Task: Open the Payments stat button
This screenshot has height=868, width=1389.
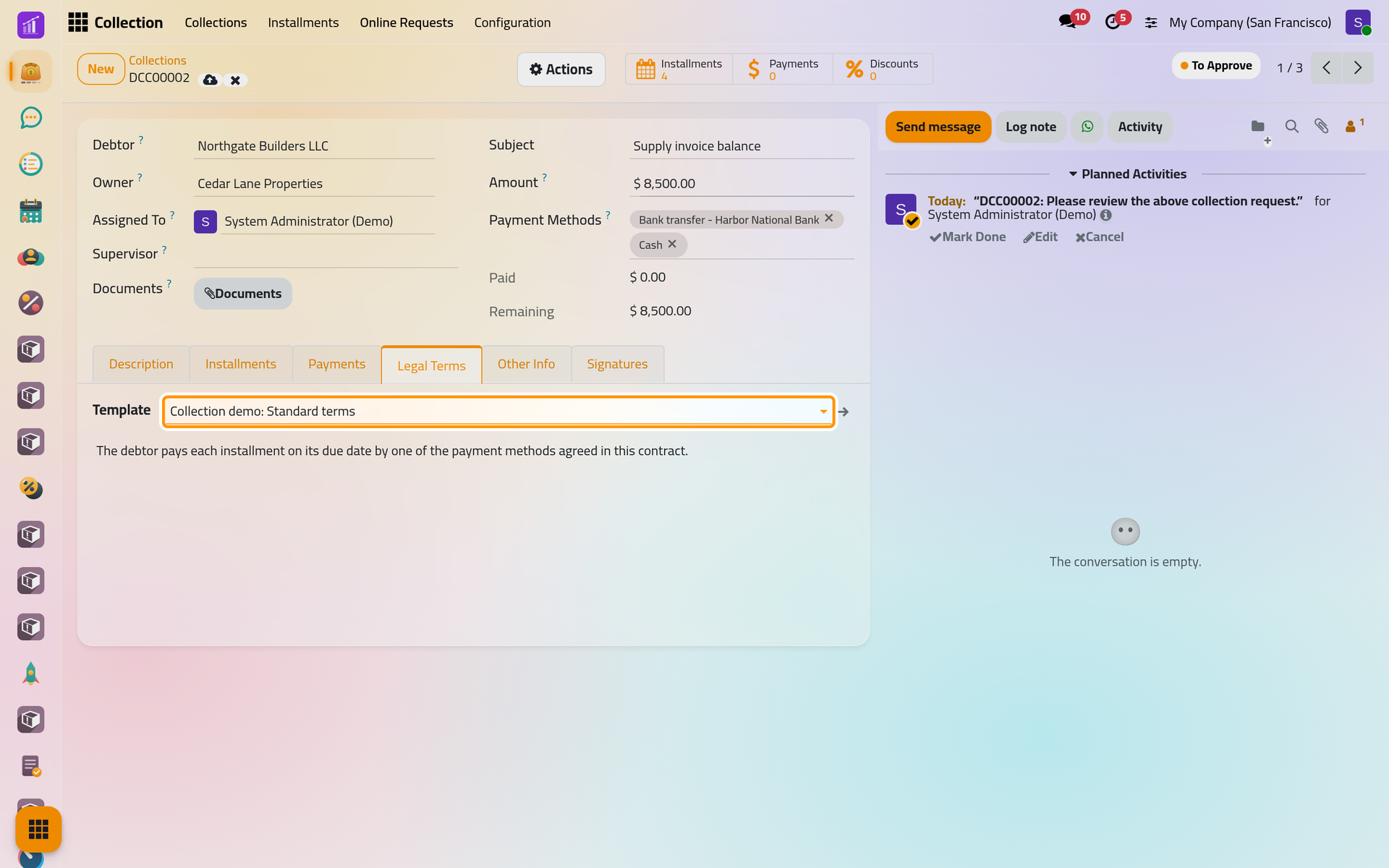Action: click(x=783, y=69)
